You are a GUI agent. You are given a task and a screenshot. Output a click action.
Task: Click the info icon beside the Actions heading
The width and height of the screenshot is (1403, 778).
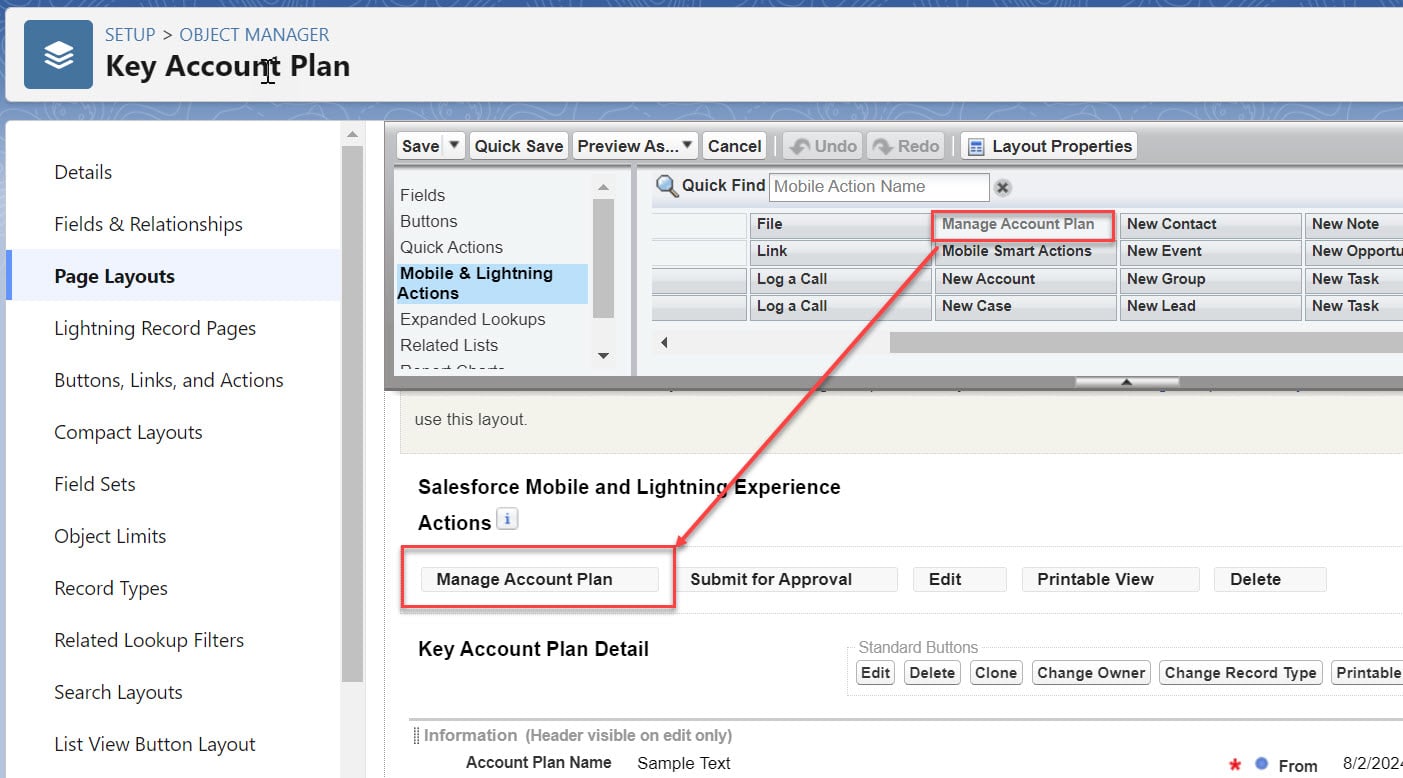pos(507,518)
